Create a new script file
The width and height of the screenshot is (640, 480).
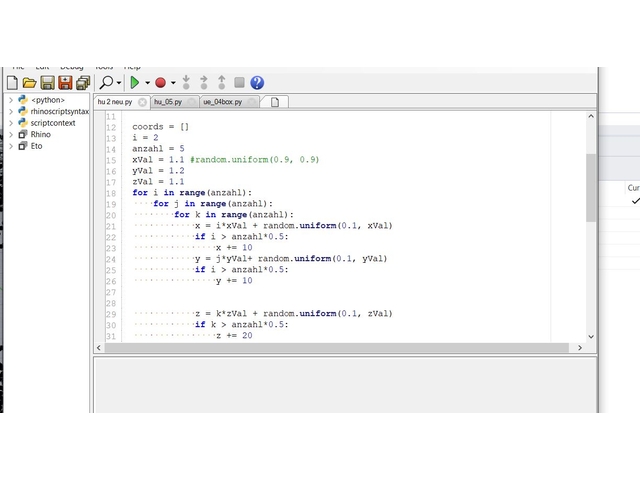(x=12, y=83)
